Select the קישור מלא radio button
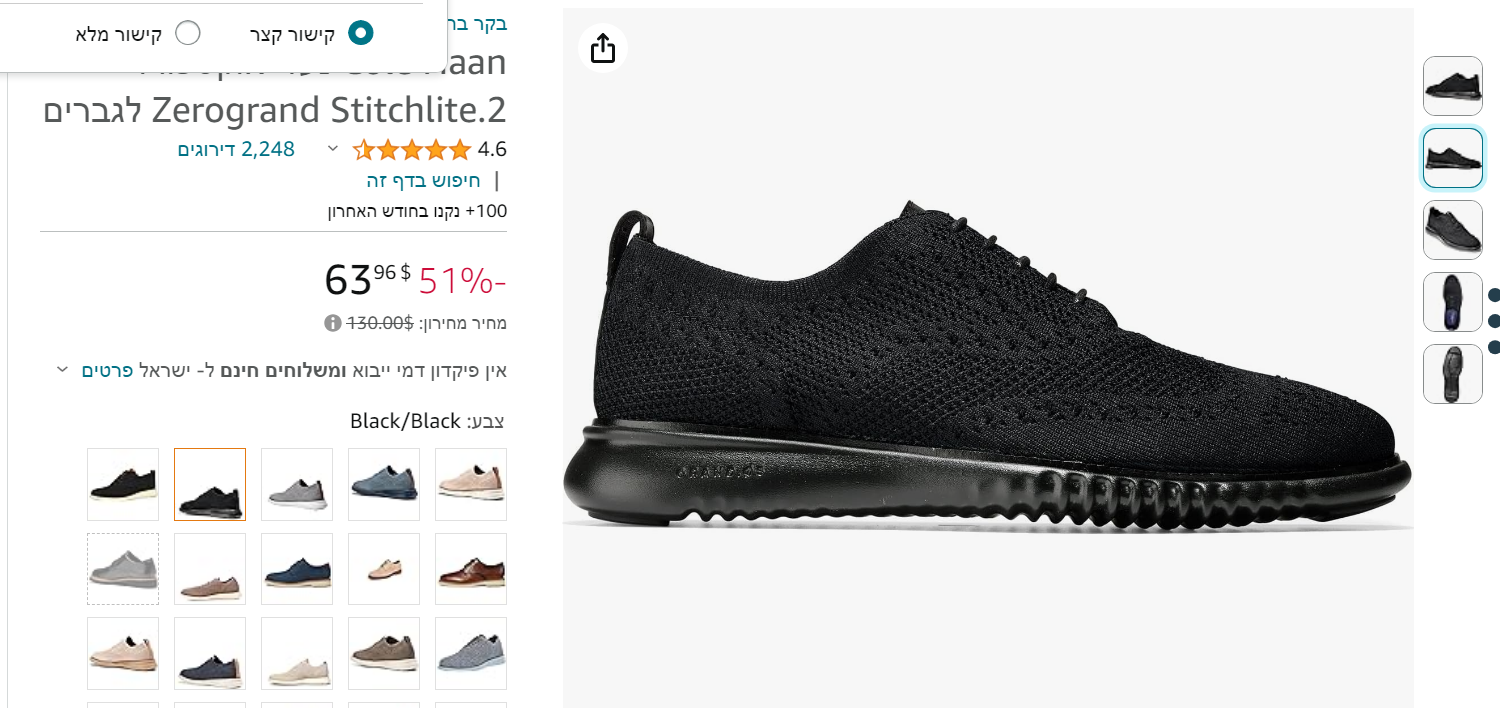This screenshot has height=708, width=1500. click(x=187, y=33)
